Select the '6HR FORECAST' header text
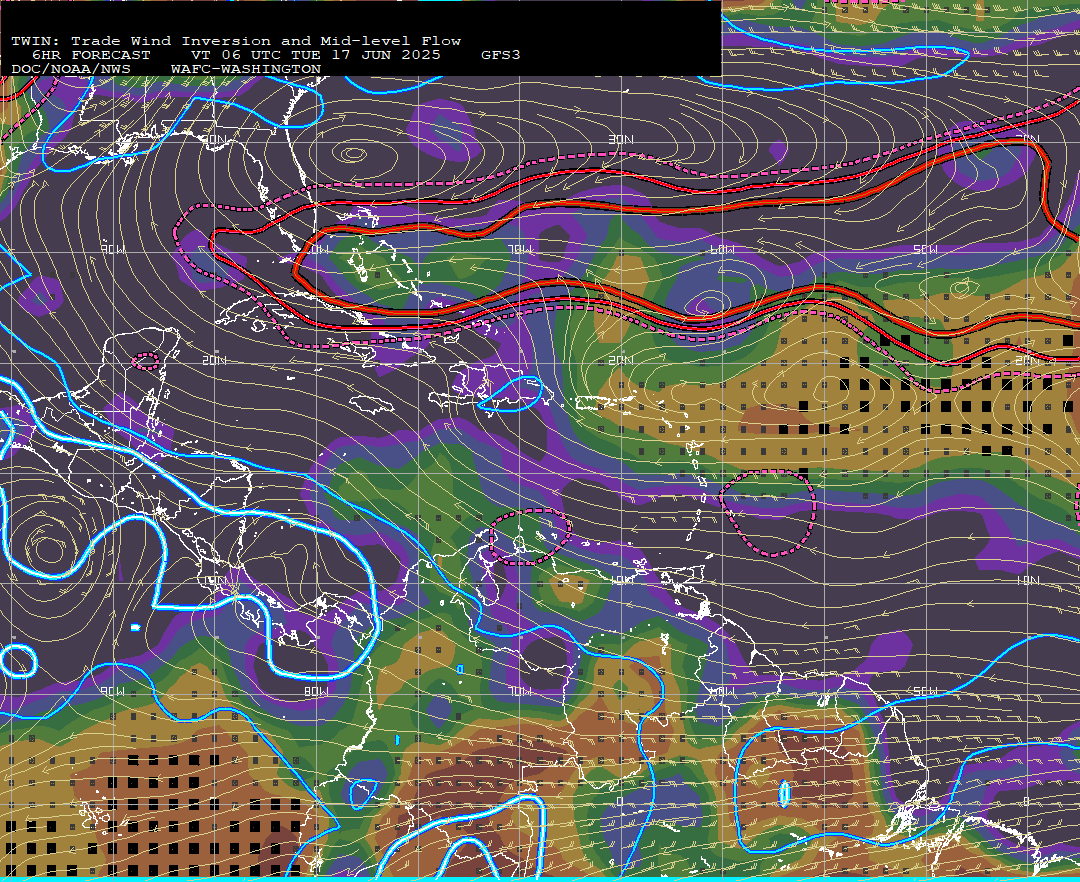Image resolution: width=1080 pixels, height=882 pixels. click(x=91, y=55)
